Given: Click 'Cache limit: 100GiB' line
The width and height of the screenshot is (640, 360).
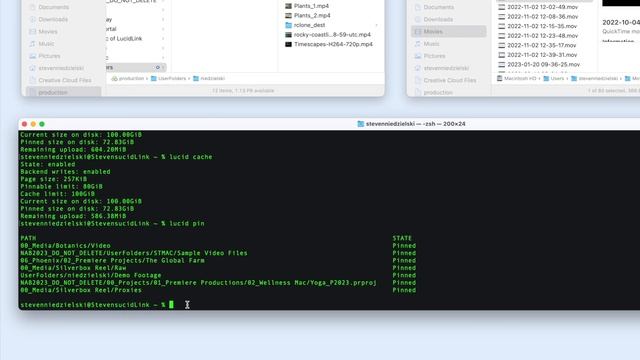Looking at the screenshot, I should 58,194.
